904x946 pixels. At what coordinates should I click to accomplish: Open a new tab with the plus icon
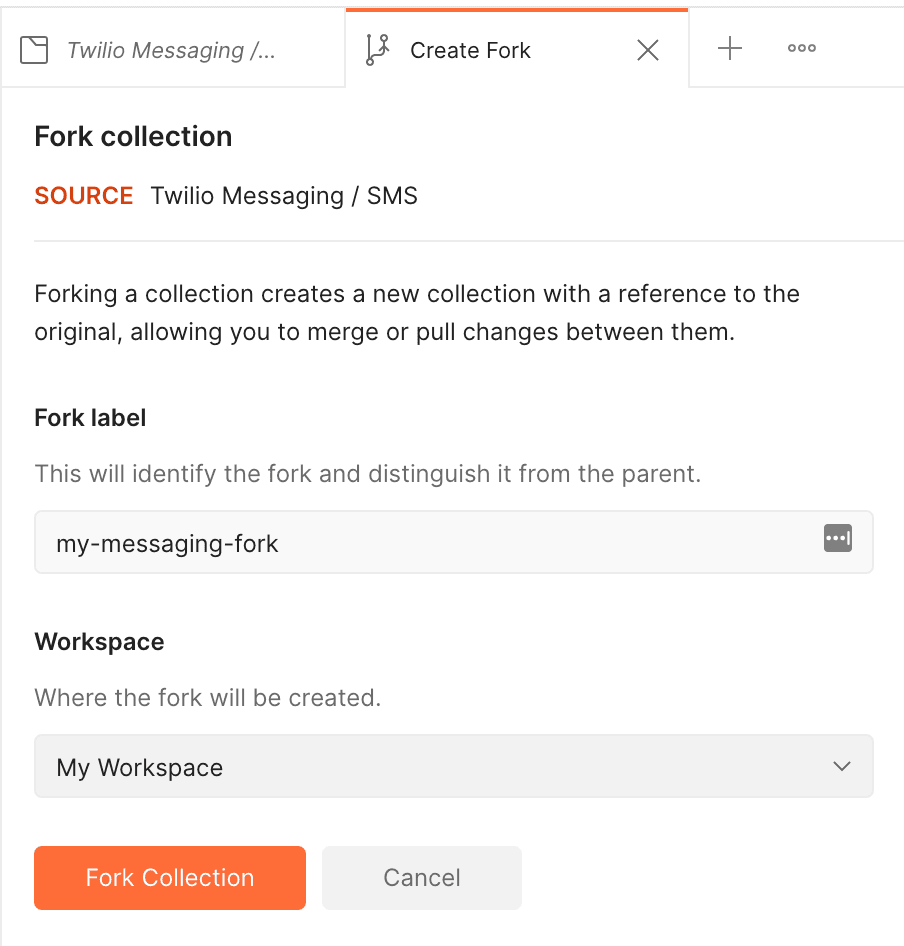point(729,48)
